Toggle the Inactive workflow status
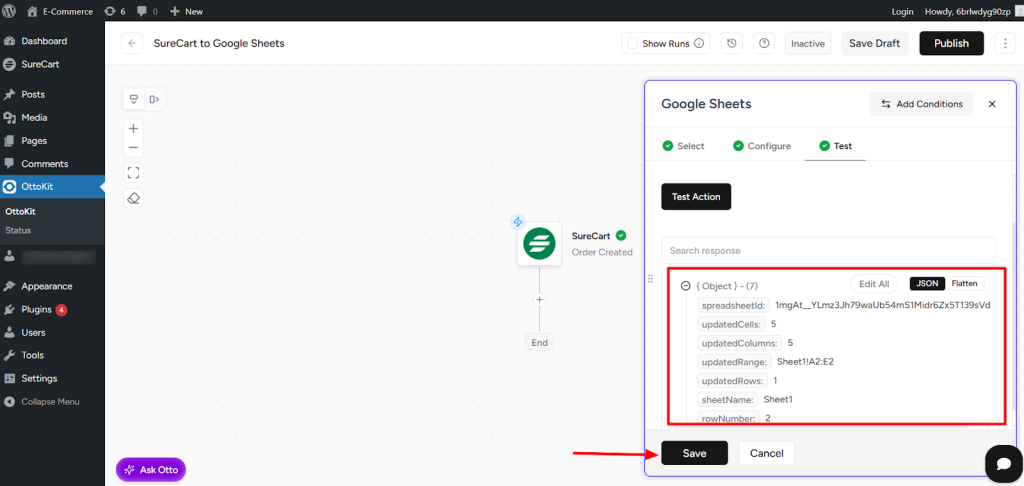 [807, 44]
